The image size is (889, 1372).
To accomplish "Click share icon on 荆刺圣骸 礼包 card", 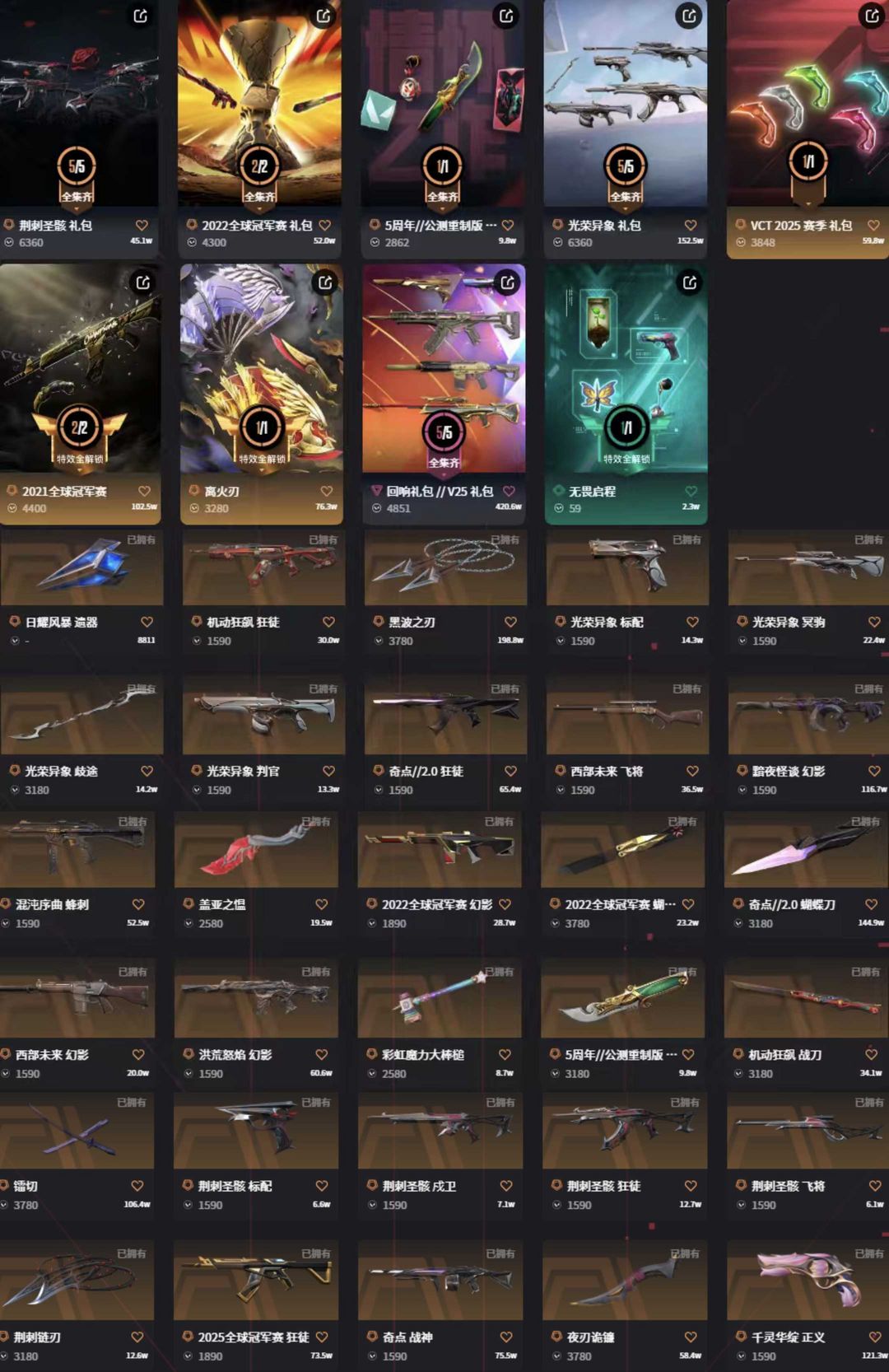I will pos(141,16).
